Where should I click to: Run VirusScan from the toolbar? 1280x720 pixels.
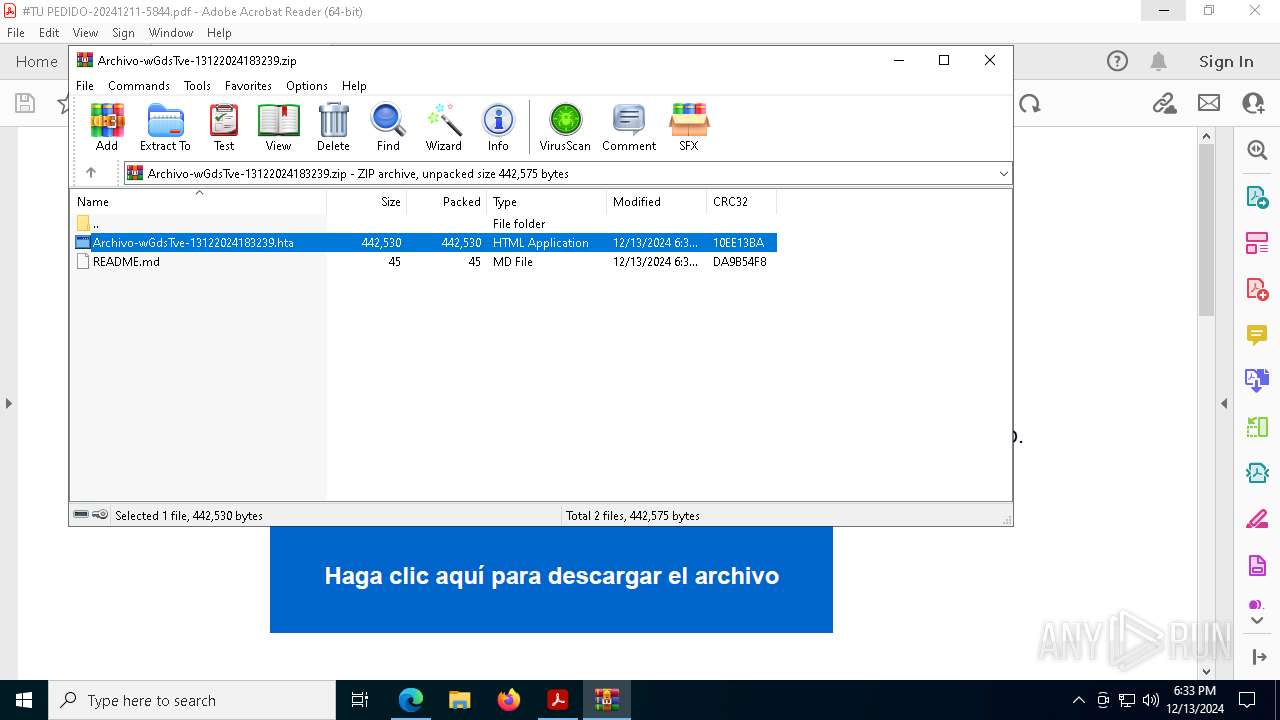click(565, 127)
